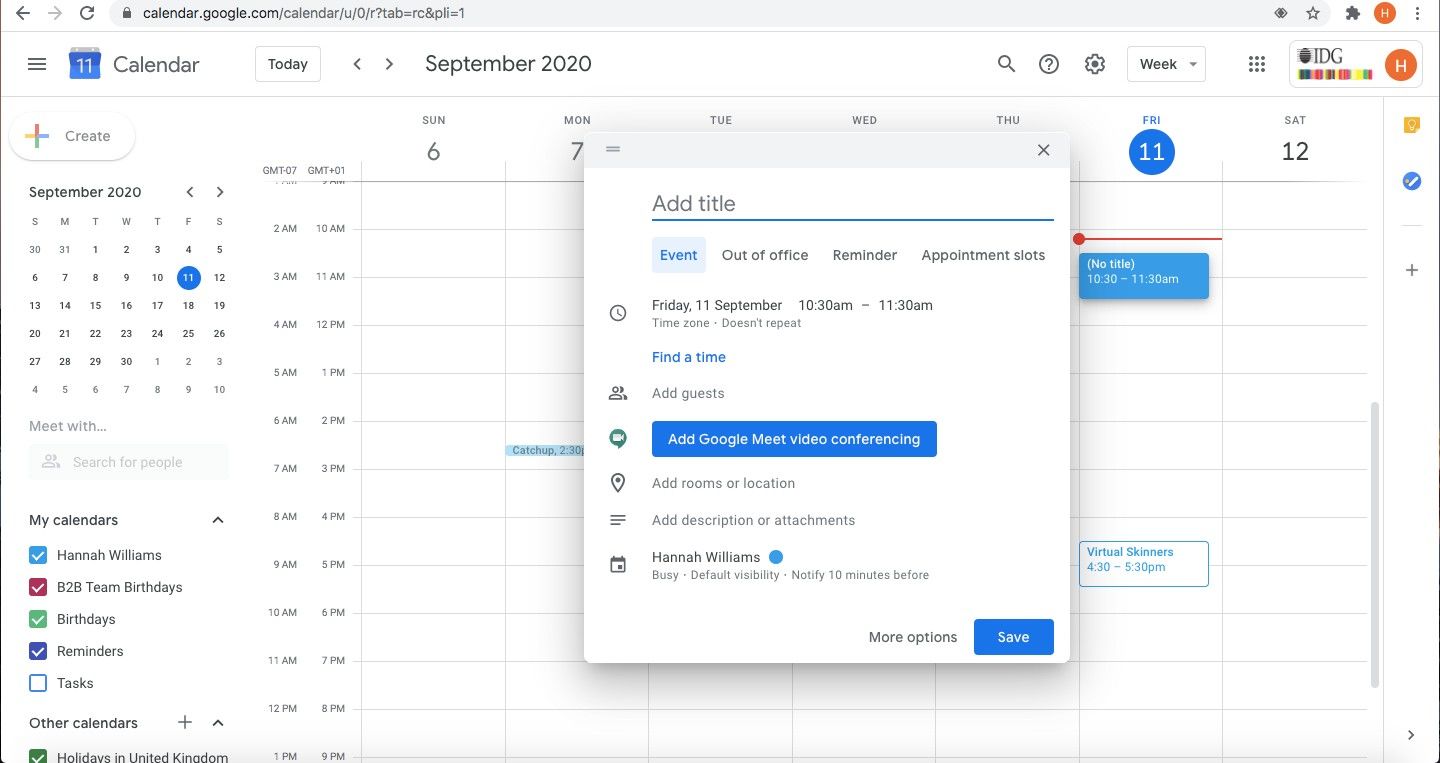Click Add Google Meet video conferencing
The image size is (1440, 763).
(793, 439)
